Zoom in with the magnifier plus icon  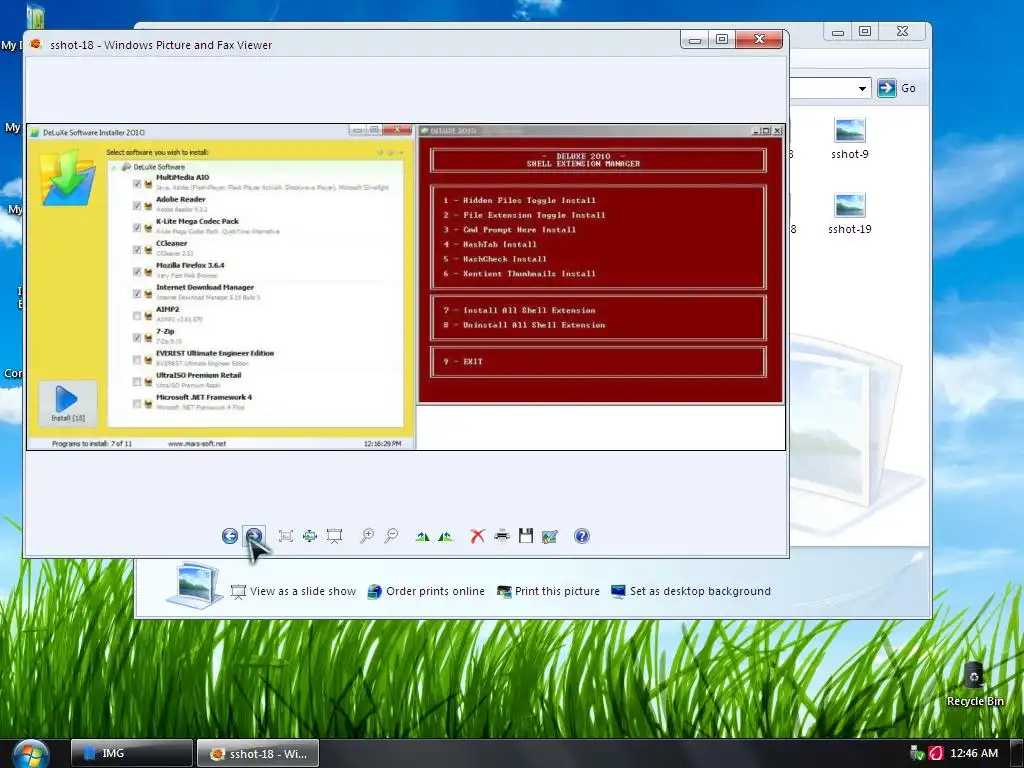367,536
